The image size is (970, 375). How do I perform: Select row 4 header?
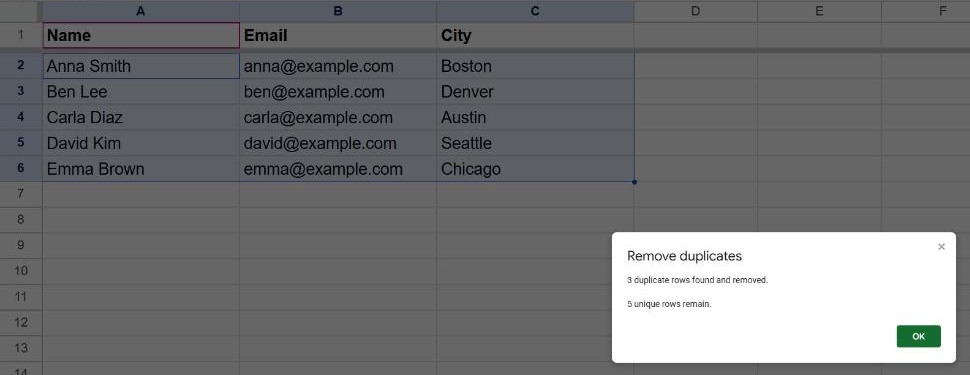(21, 118)
